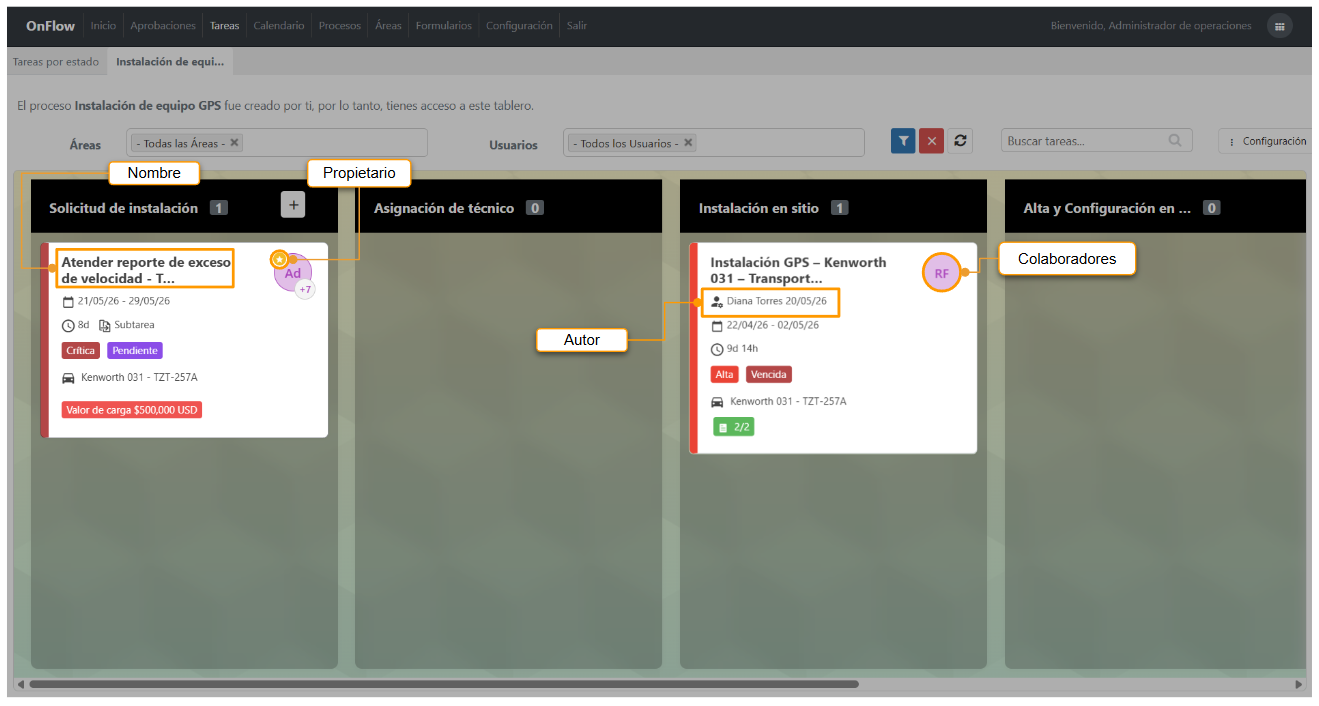
Task: Click the Ad owner avatar
Action: [x=293, y=273]
